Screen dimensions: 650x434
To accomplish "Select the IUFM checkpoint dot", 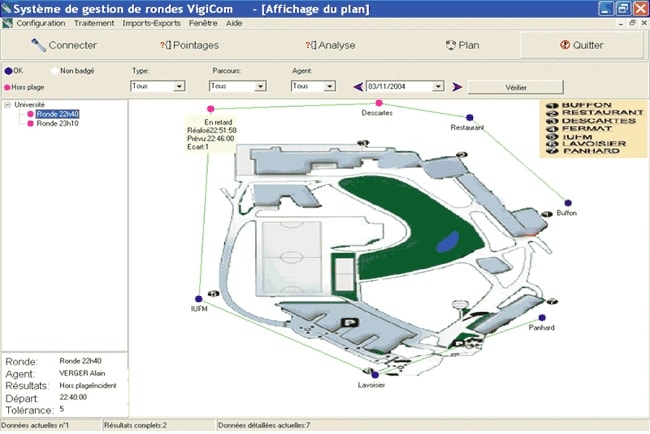I will pos(197,297).
